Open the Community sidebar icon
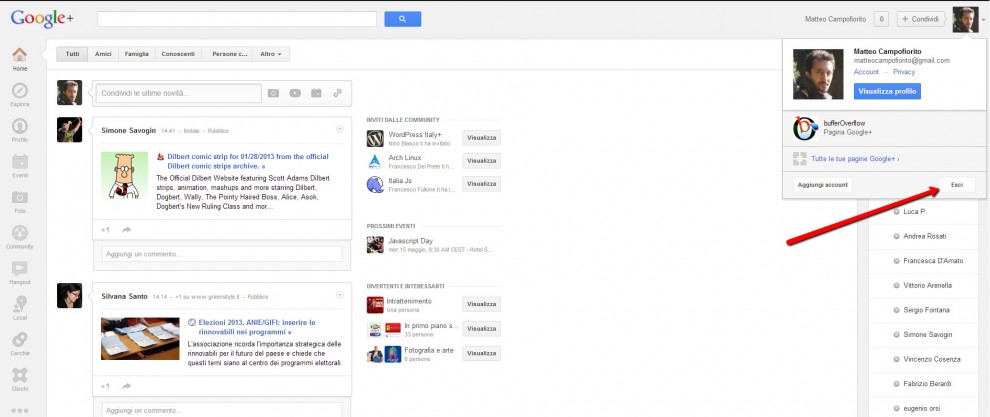This screenshot has height=417, width=990. (20, 233)
